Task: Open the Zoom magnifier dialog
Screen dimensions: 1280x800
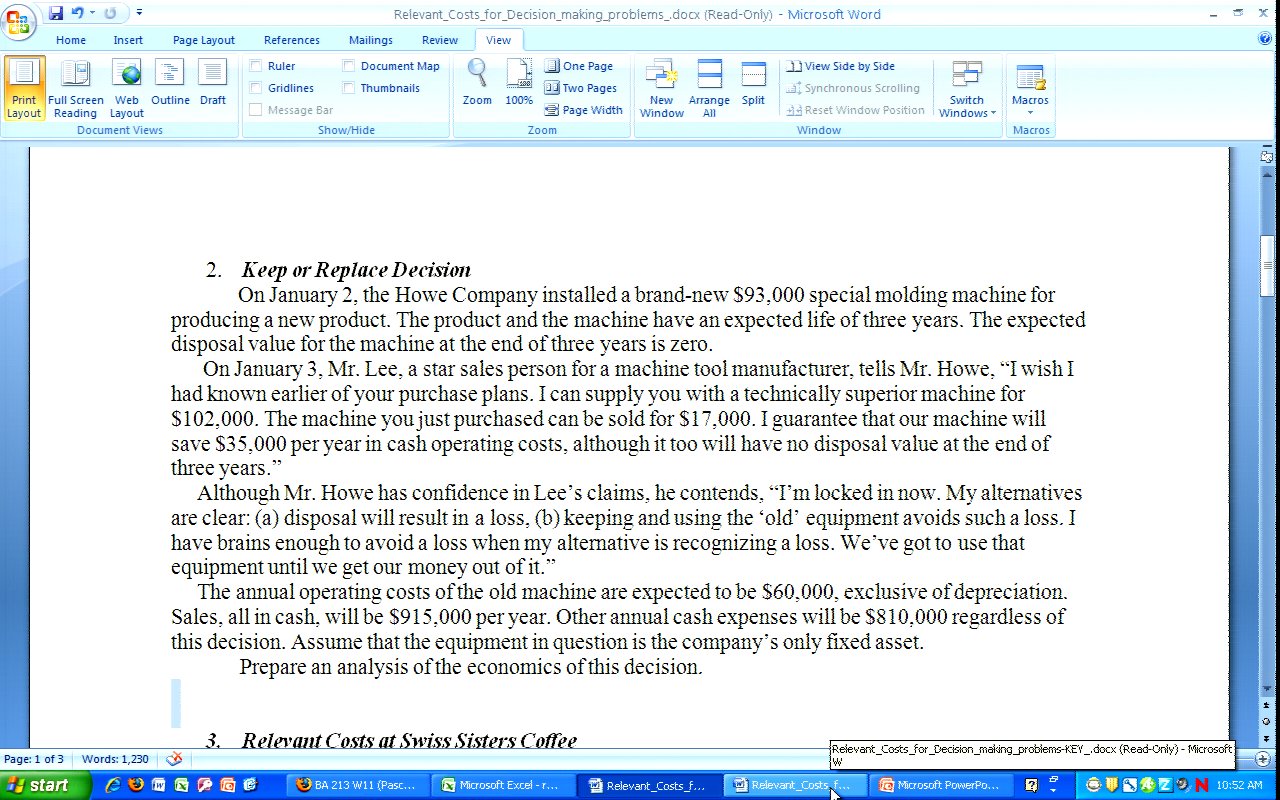Action: click(x=477, y=84)
